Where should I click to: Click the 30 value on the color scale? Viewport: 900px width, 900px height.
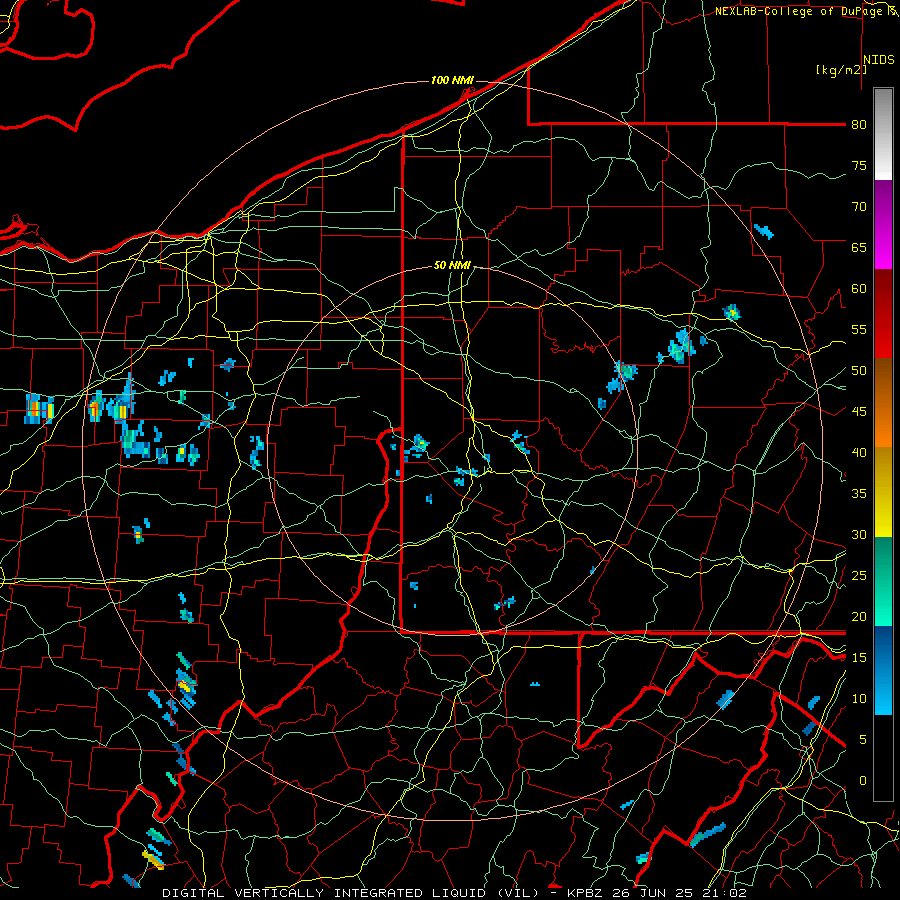(859, 534)
